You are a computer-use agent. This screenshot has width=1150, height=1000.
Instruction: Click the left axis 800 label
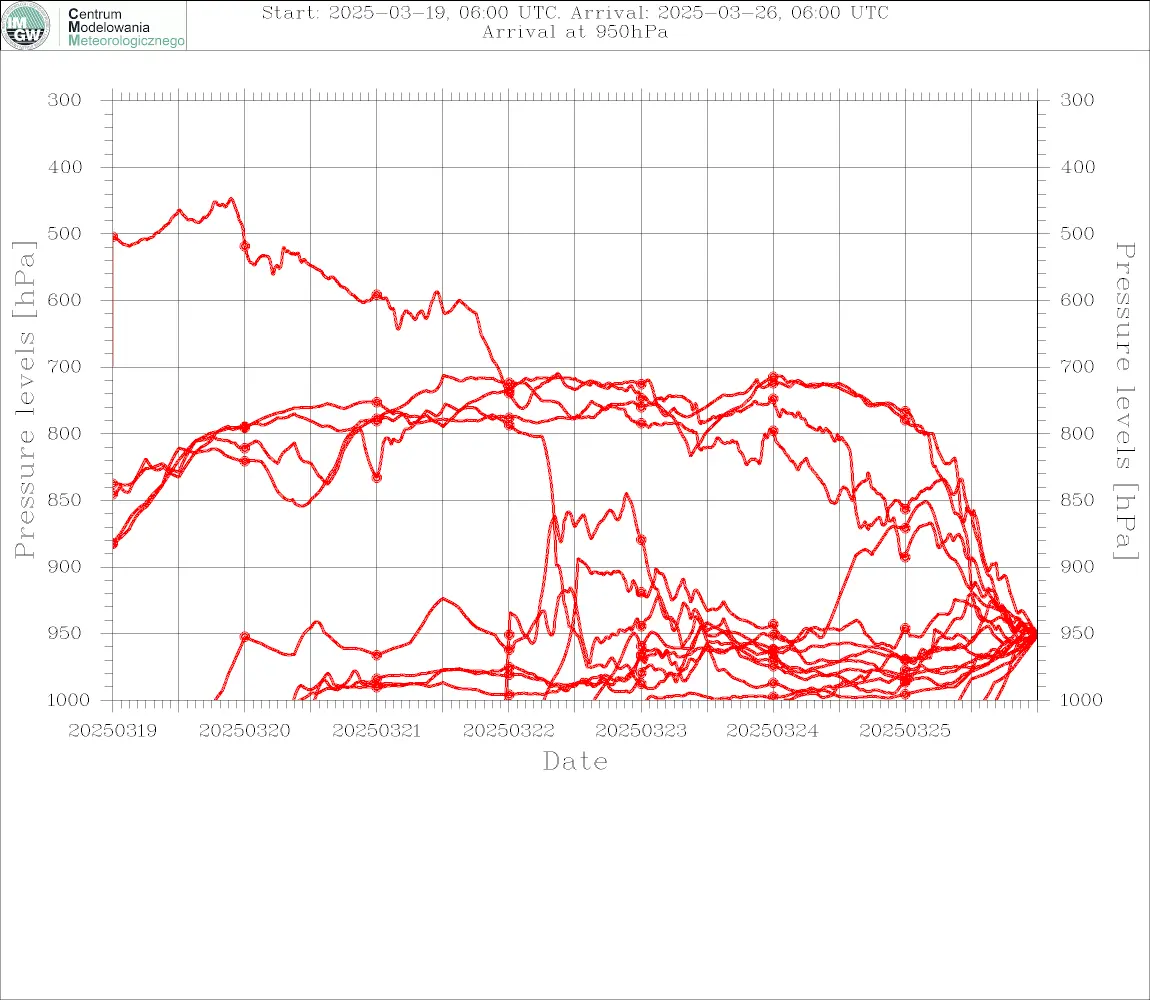coord(65,434)
